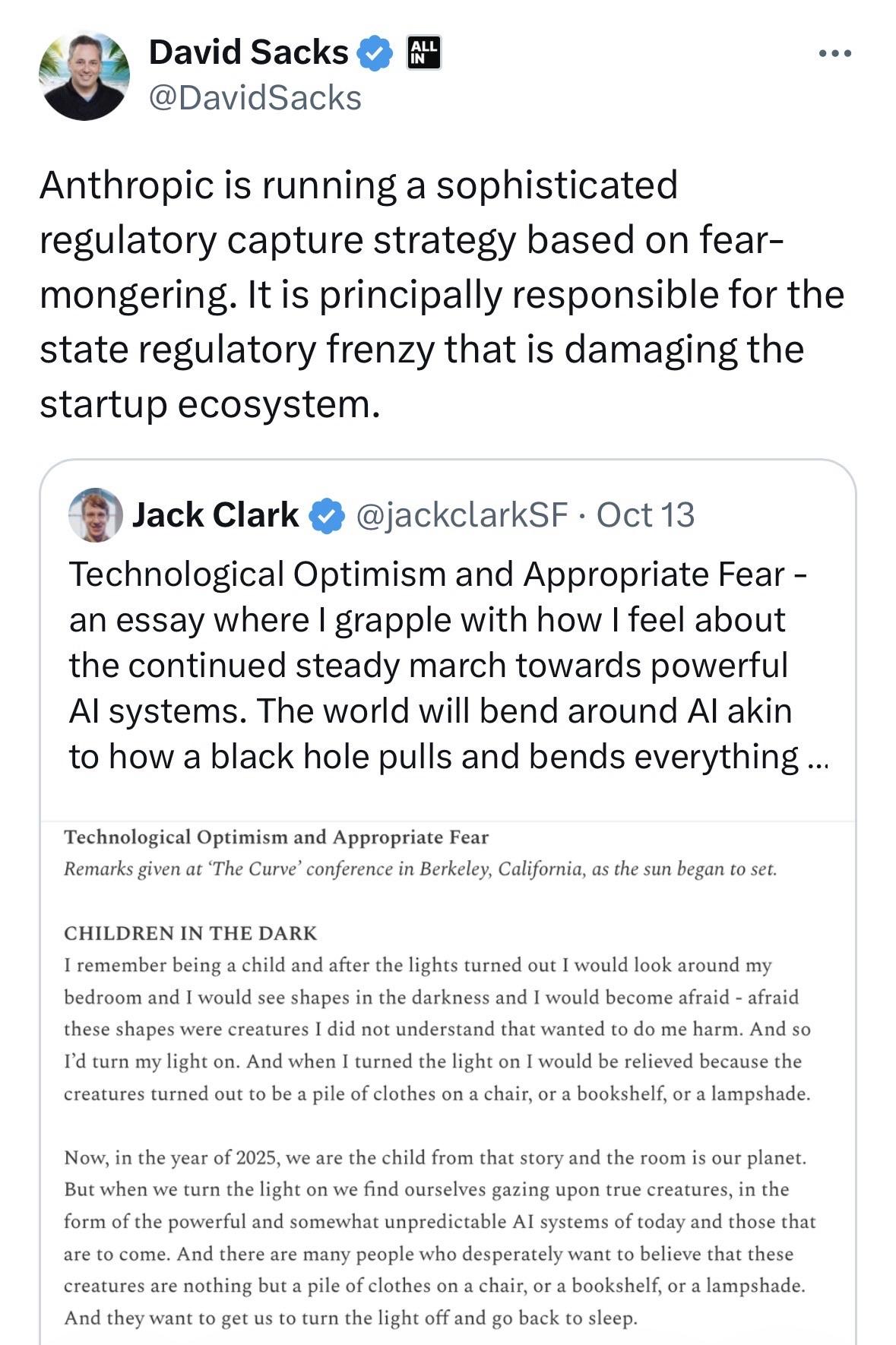896x1345 pixels.
Task: Click the italic 'Remarks given at The Curve' subtitle
Action: point(420,869)
